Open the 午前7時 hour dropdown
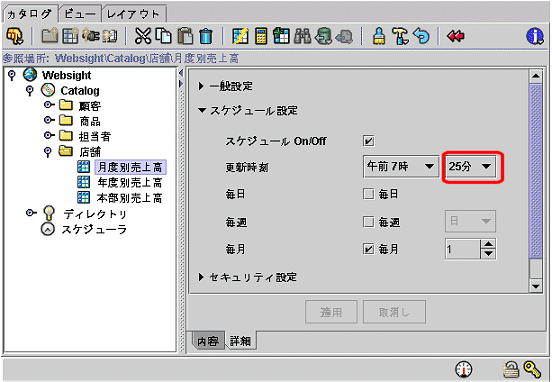Screen dimensions: 552x382 [x=401, y=166]
